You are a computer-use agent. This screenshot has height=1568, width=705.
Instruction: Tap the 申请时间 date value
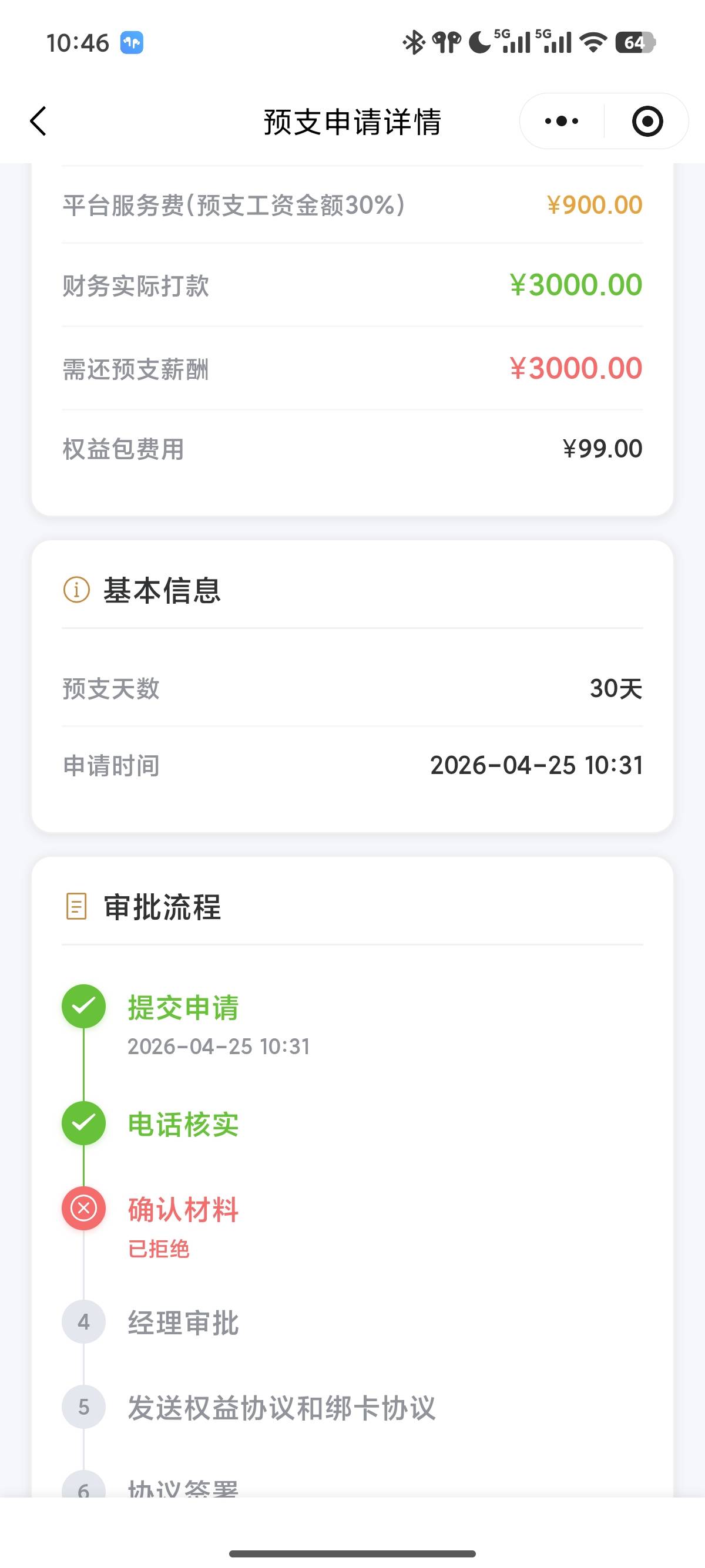click(x=536, y=765)
